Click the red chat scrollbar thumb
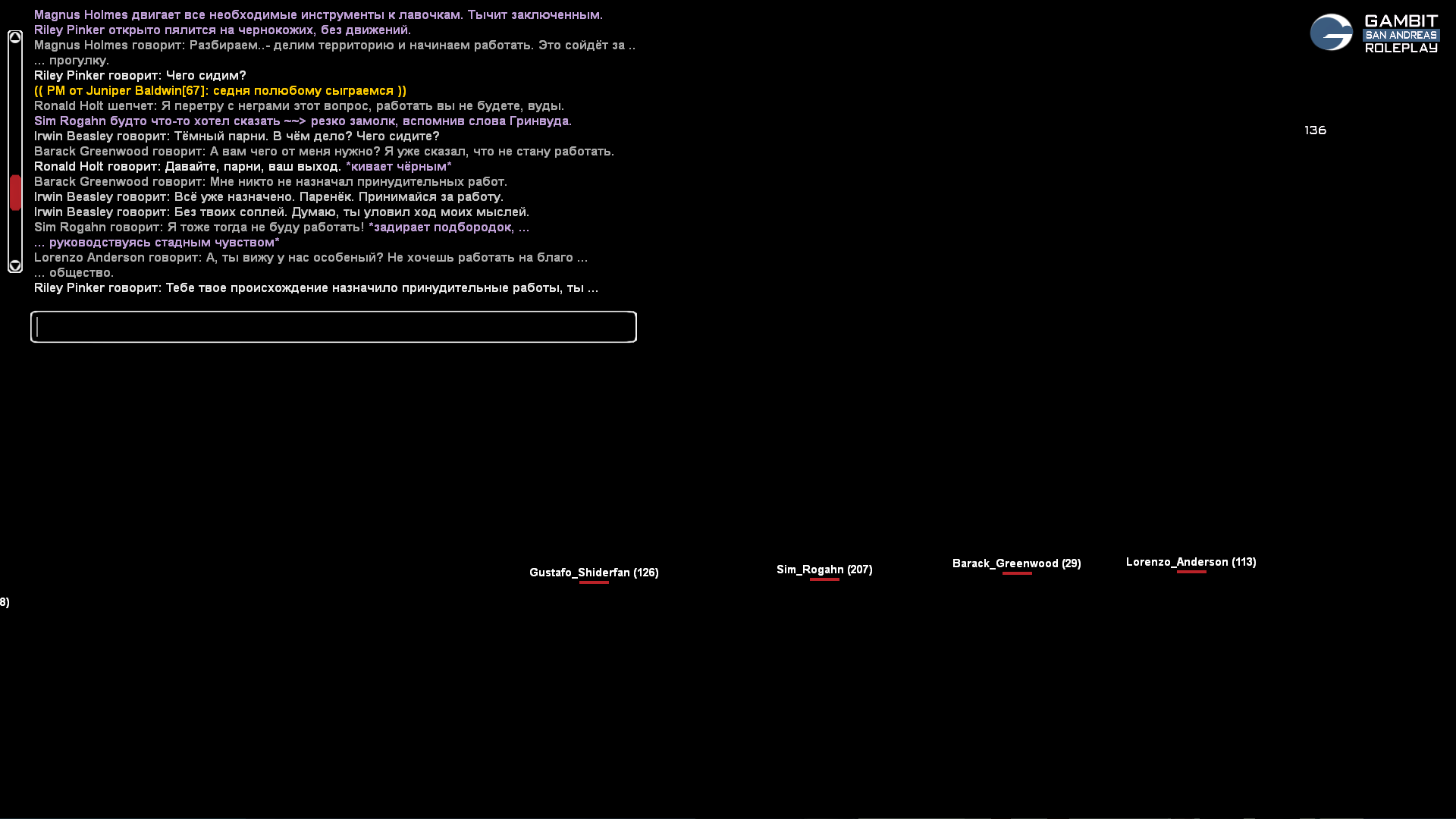This screenshot has width=1456, height=819. 15,193
